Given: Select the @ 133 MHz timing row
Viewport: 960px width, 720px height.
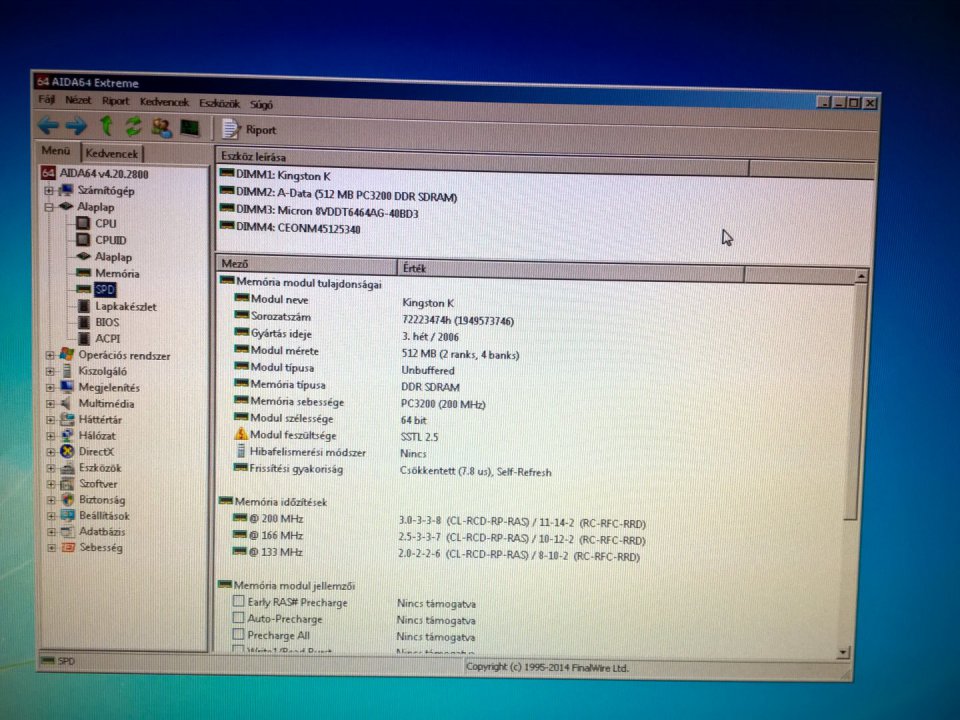Looking at the screenshot, I should [436, 553].
